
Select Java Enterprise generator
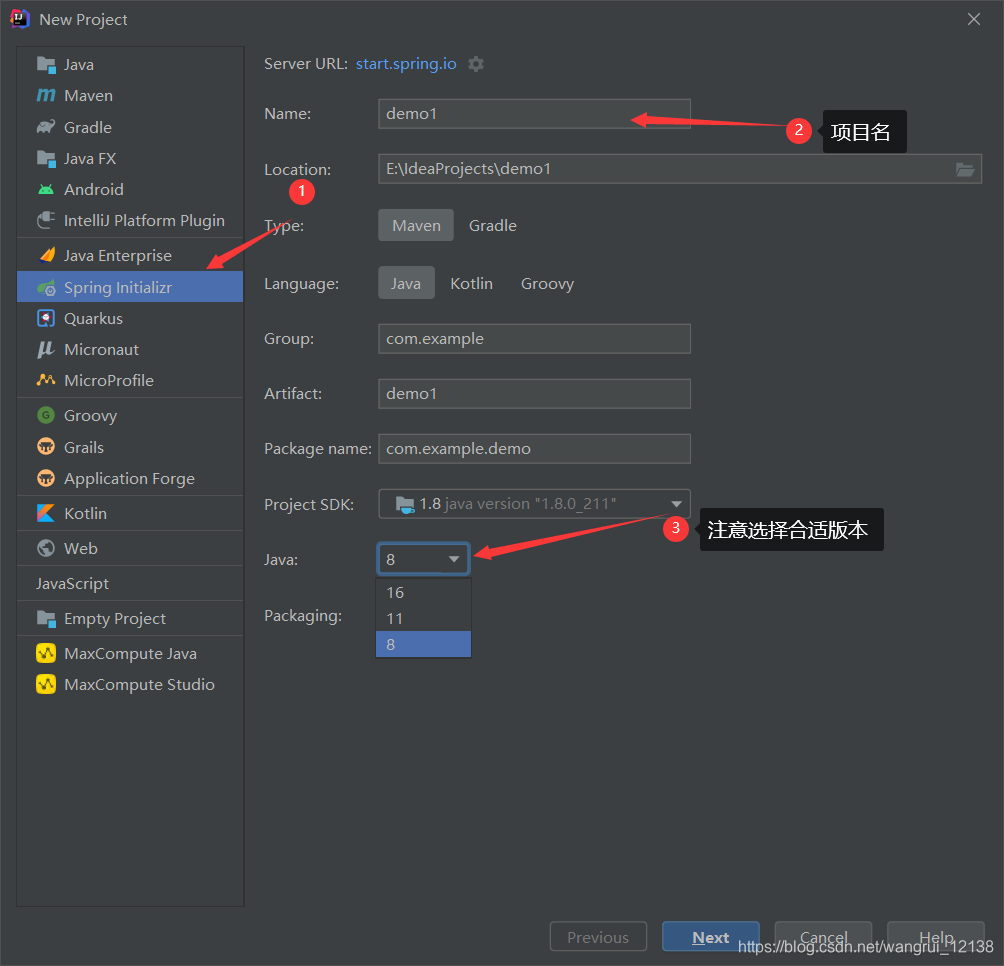[130, 255]
